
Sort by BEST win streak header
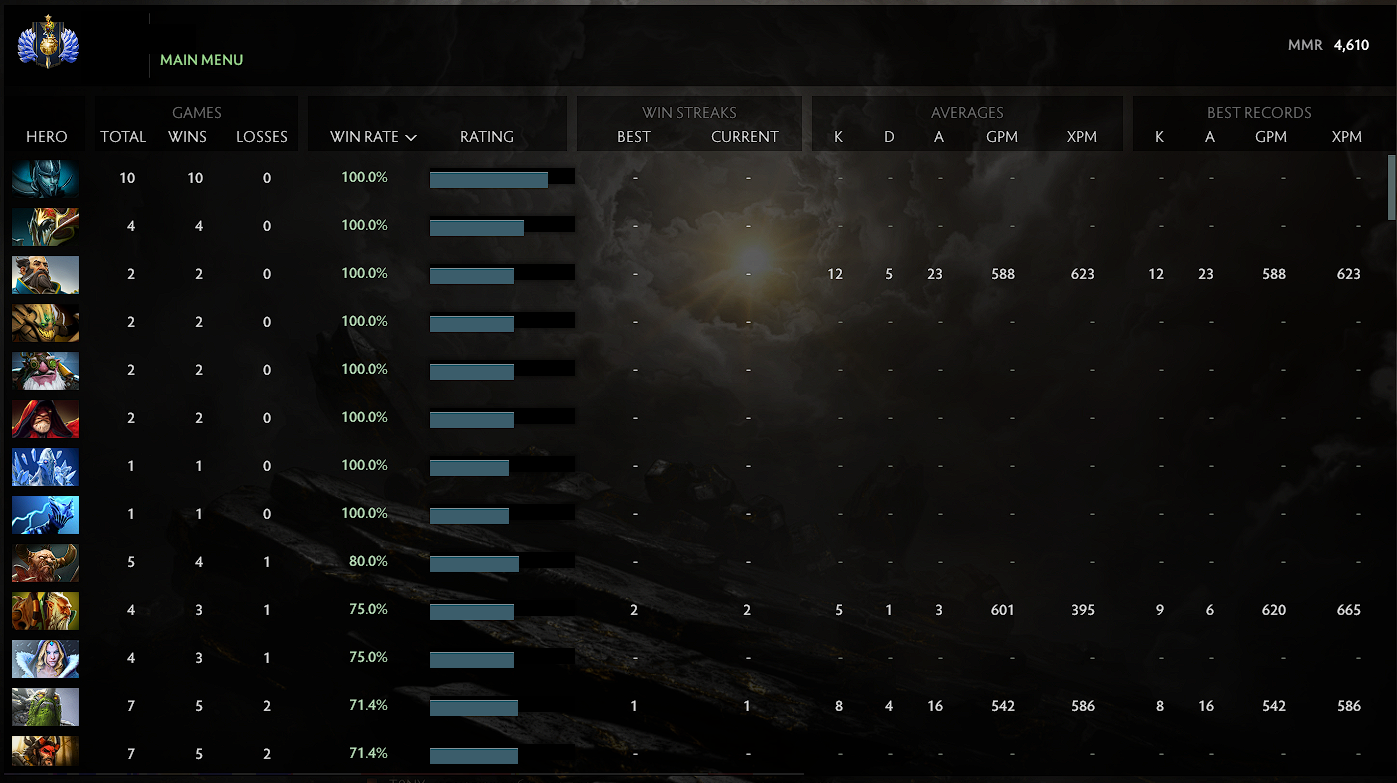(634, 137)
